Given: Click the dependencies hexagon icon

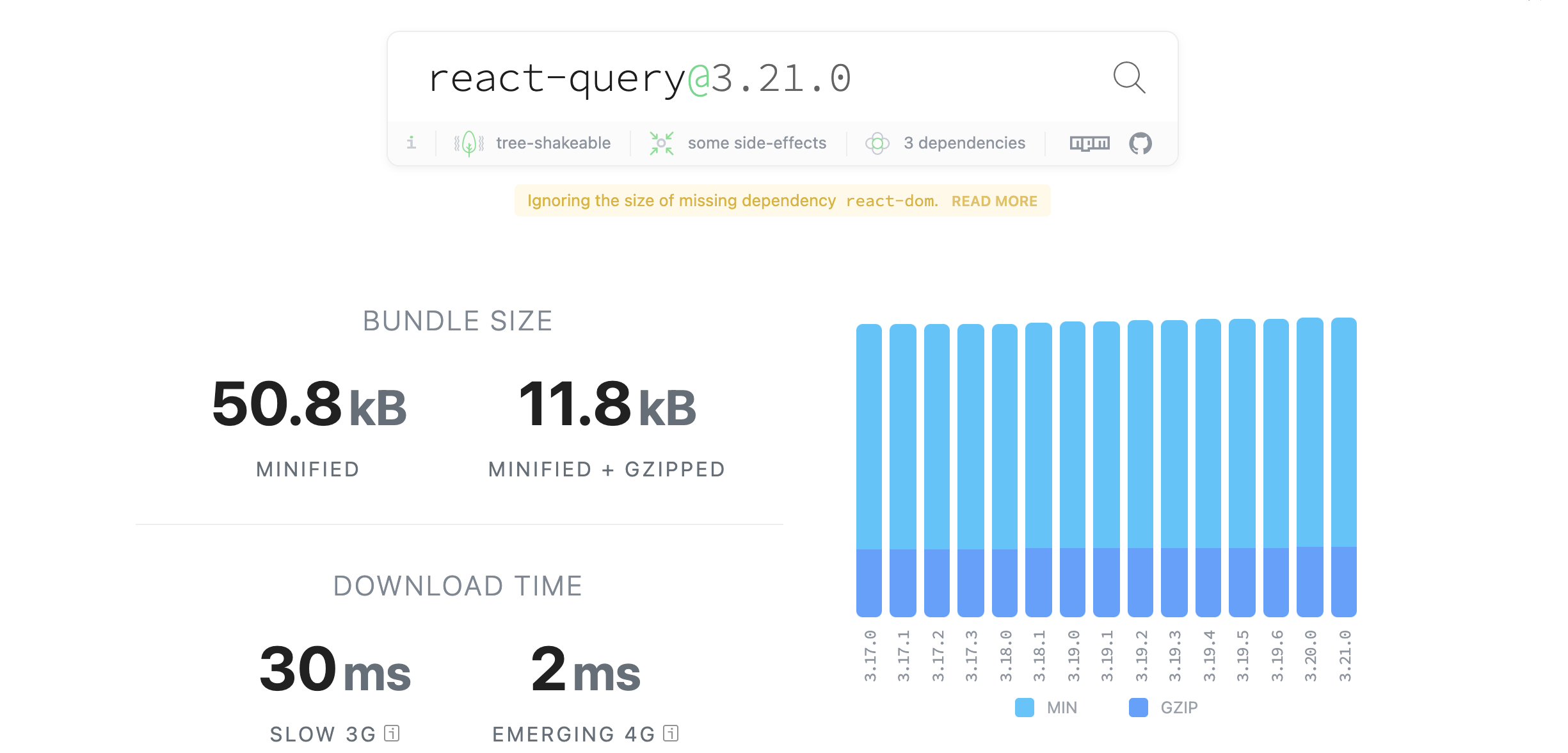Looking at the screenshot, I should 877,143.
